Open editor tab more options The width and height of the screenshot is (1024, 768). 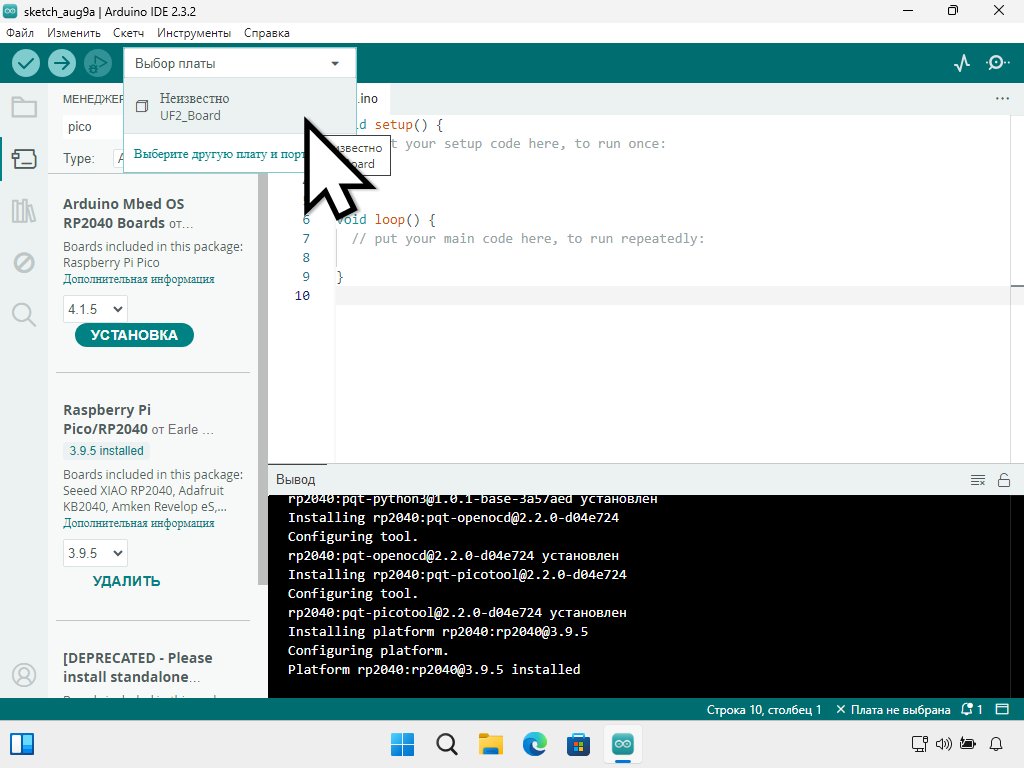click(1002, 99)
